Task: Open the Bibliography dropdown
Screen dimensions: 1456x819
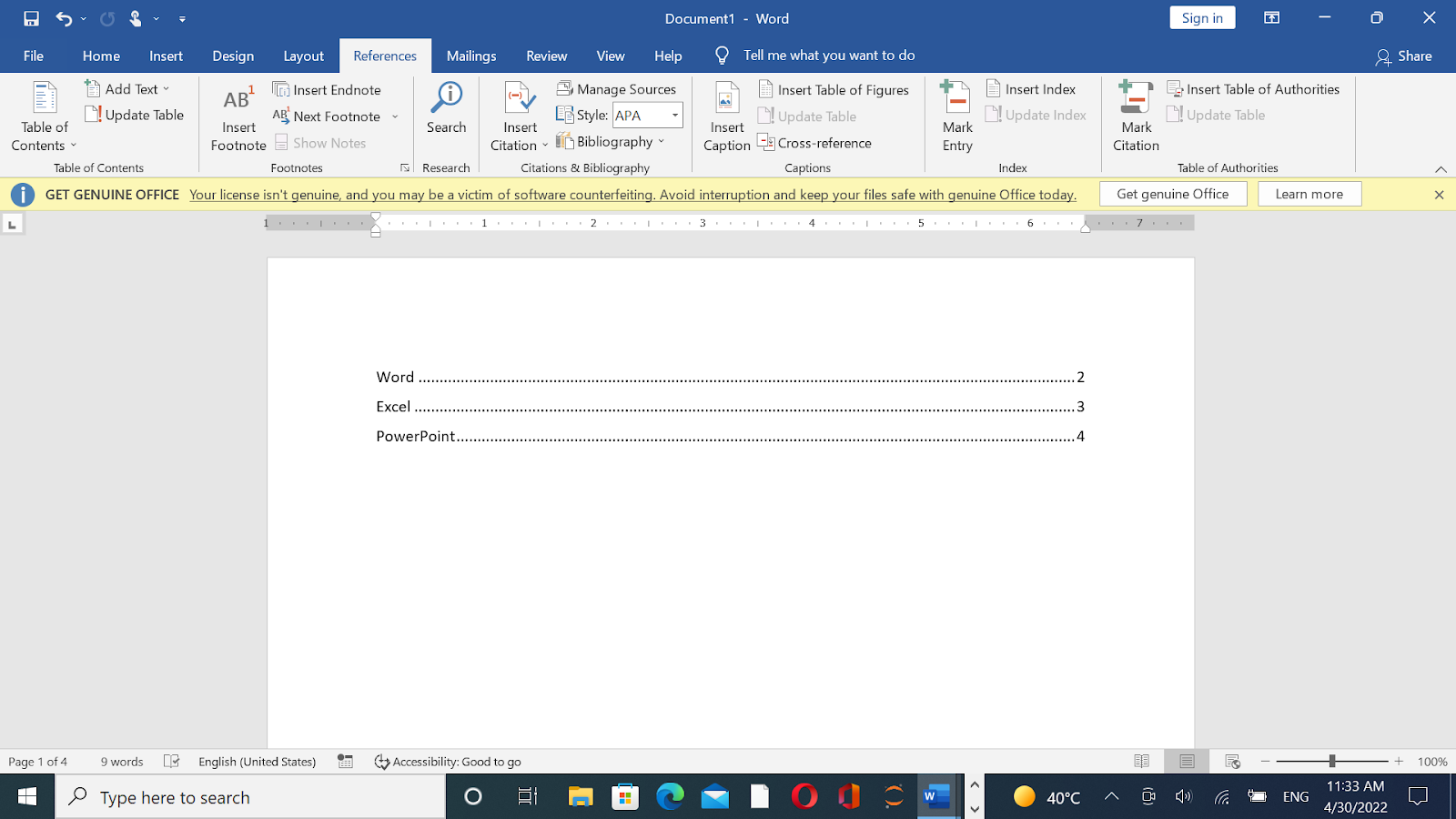Action: pyautogui.click(x=611, y=141)
